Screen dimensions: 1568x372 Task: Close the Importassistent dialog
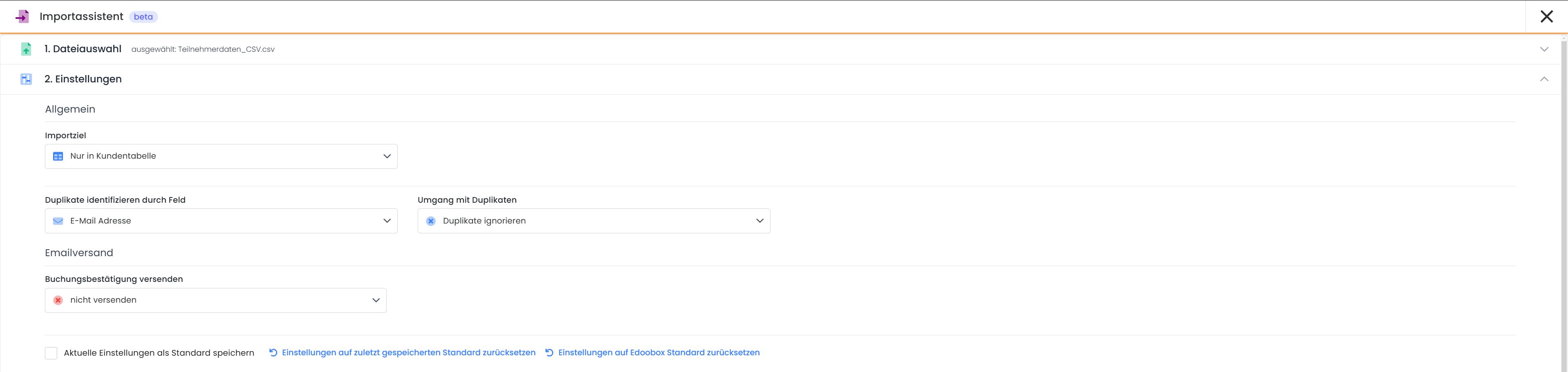pos(1547,16)
